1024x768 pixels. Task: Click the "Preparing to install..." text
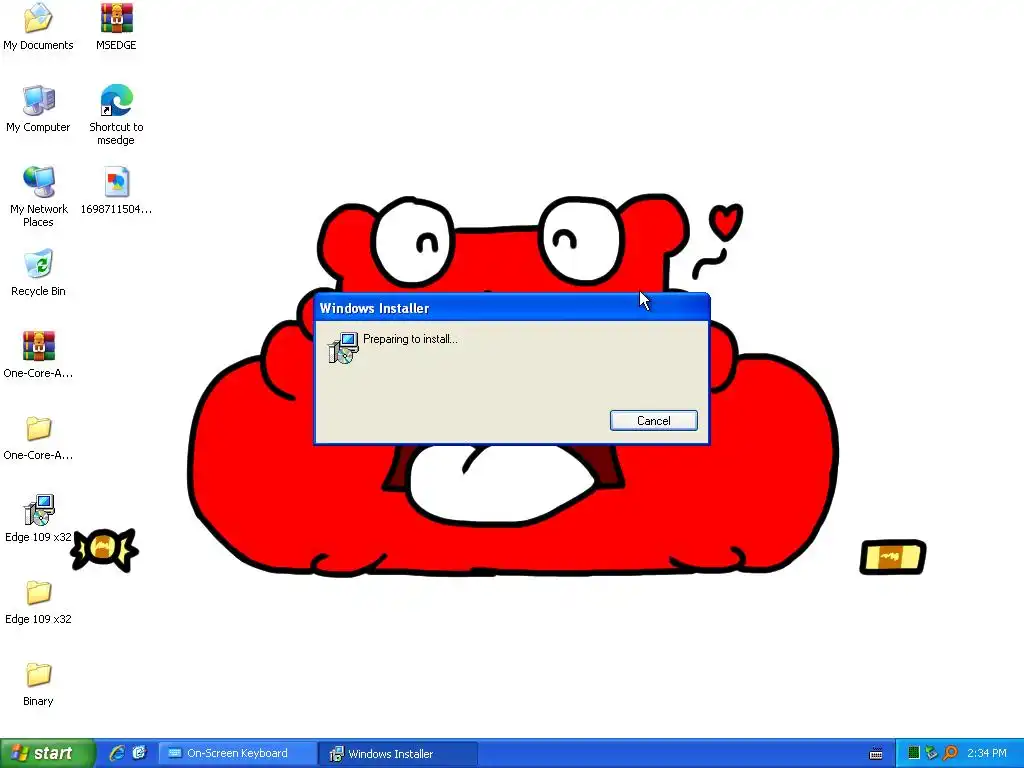point(410,339)
